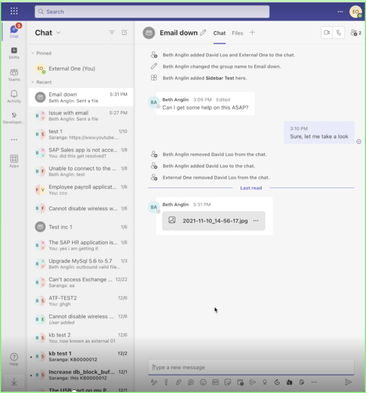
Task: Click the Type a new message field
Action: tap(251, 367)
